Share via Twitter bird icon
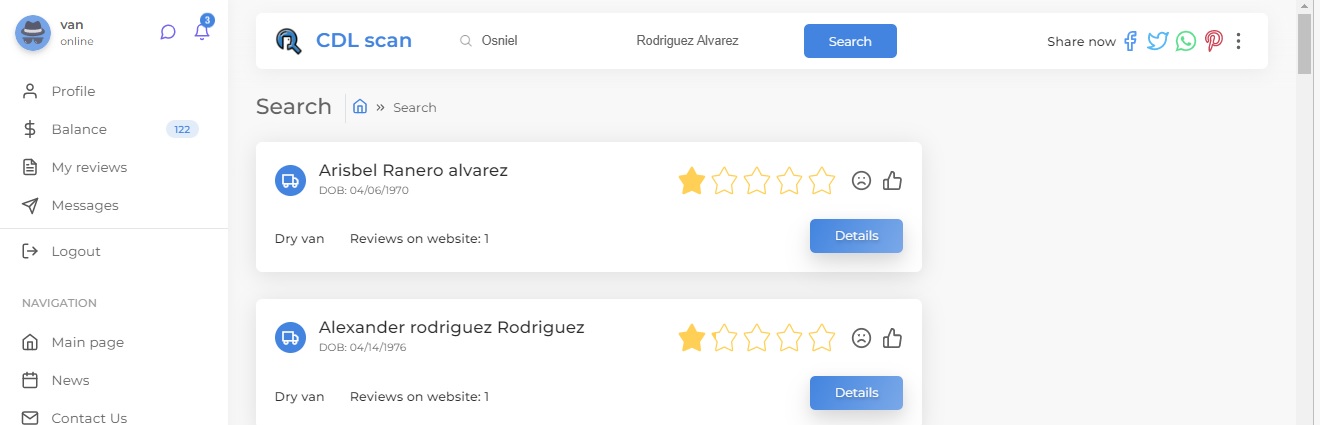Image resolution: width=1320 pixels, height=425 pixels. pos(1158,41)
